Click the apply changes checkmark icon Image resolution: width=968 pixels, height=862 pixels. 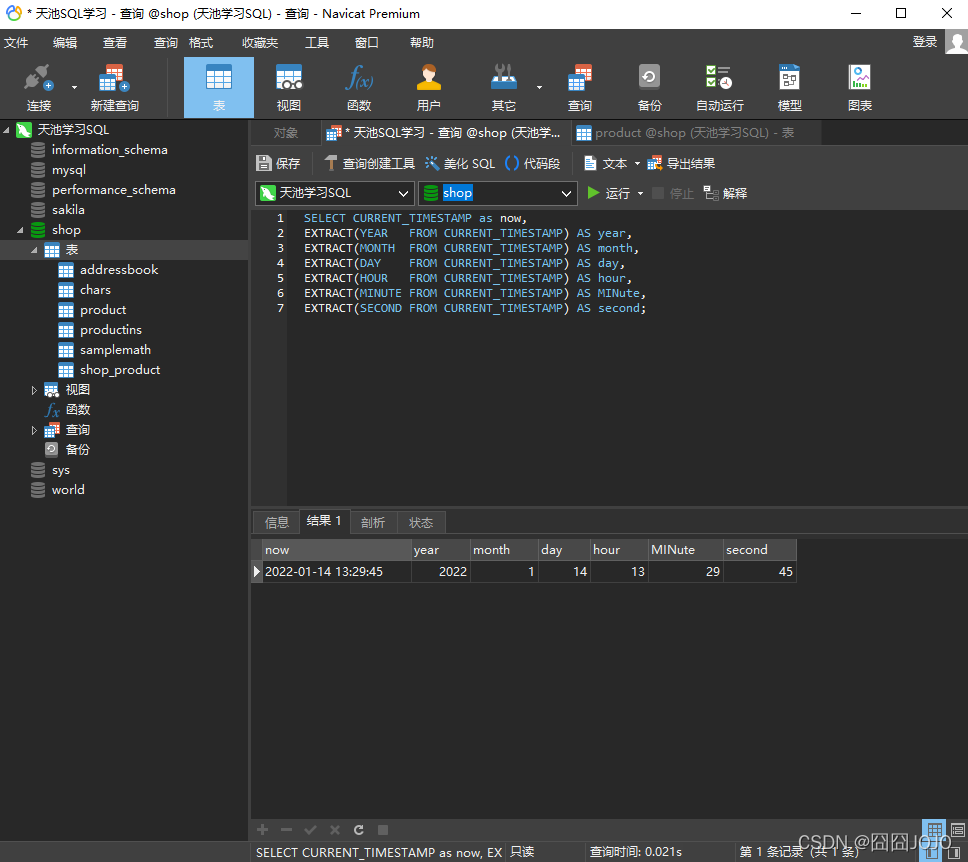[311, 829]
